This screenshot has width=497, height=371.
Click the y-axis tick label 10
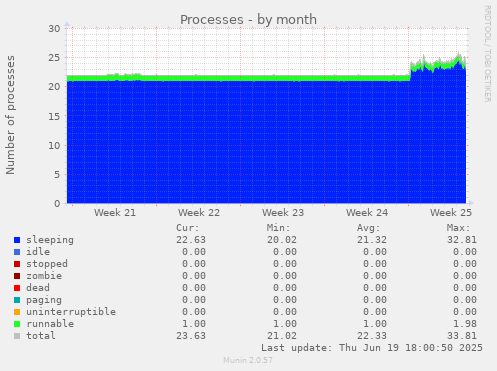[x=54, y=146]
